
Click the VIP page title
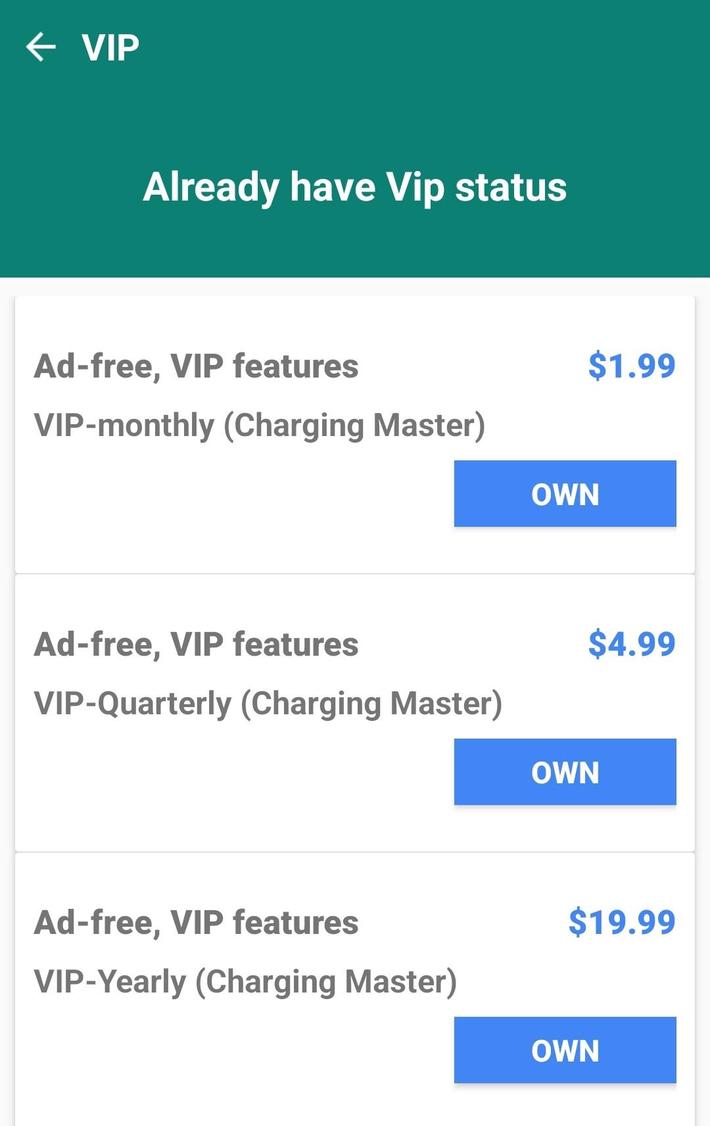tap(110, 47)
